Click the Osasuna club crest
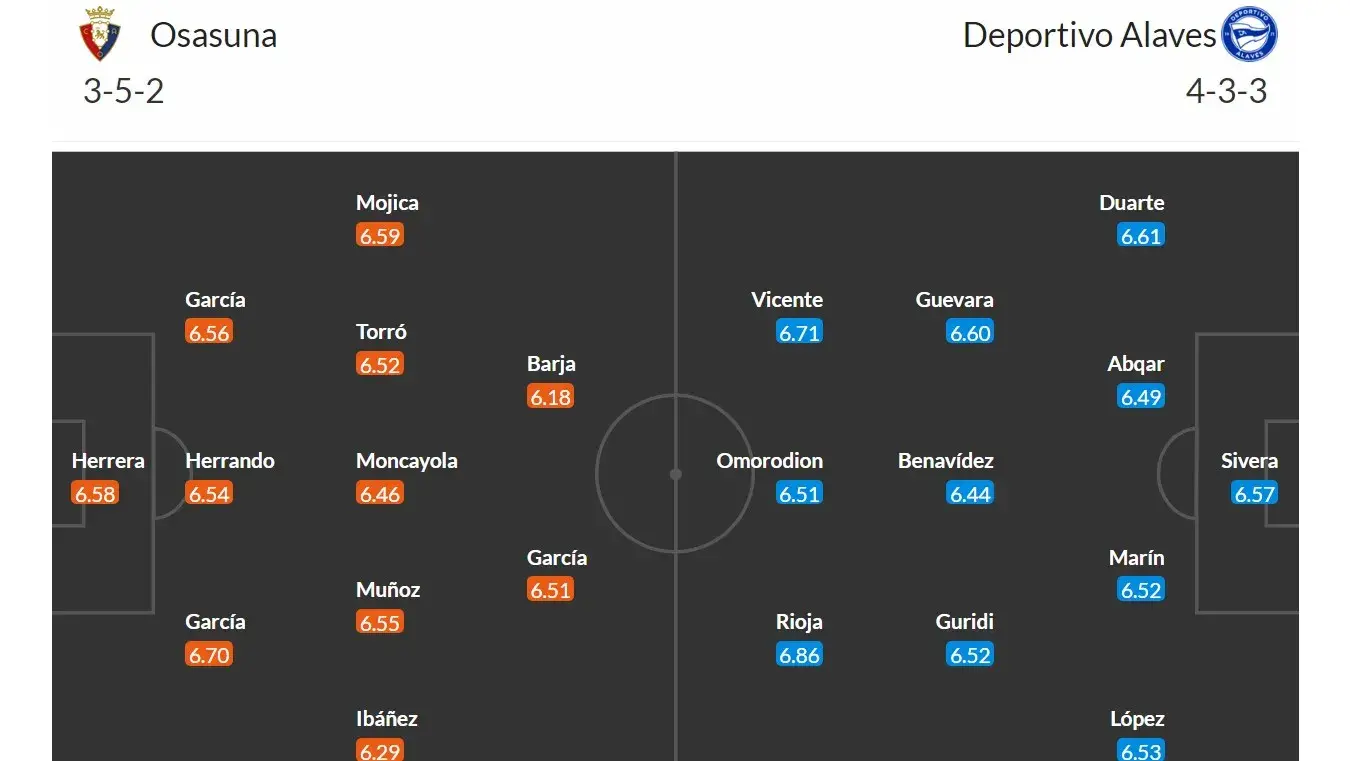Screen dimensions: 1350x761 point(99,35)
